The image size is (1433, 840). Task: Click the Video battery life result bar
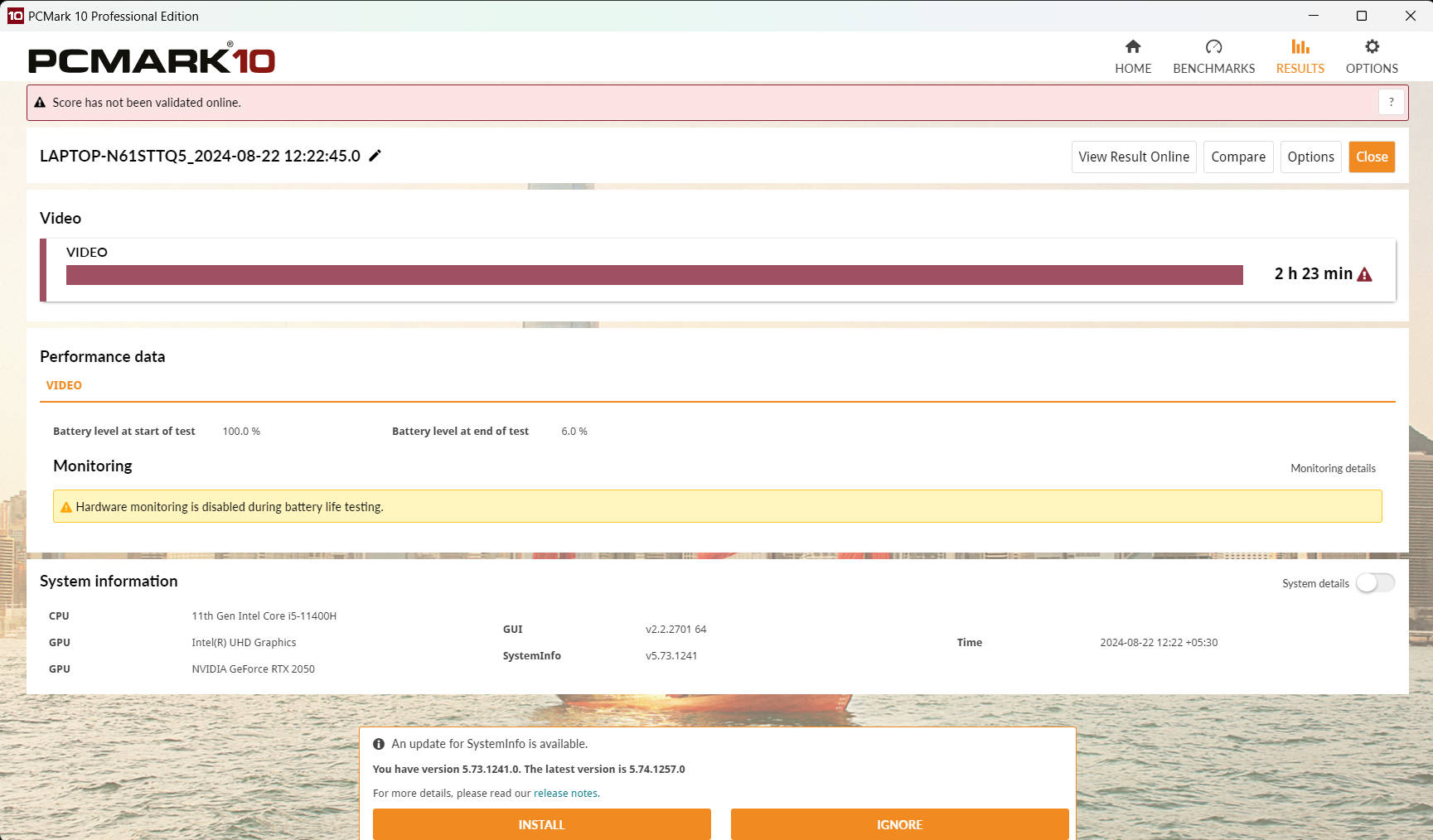(x=654, y=275)
